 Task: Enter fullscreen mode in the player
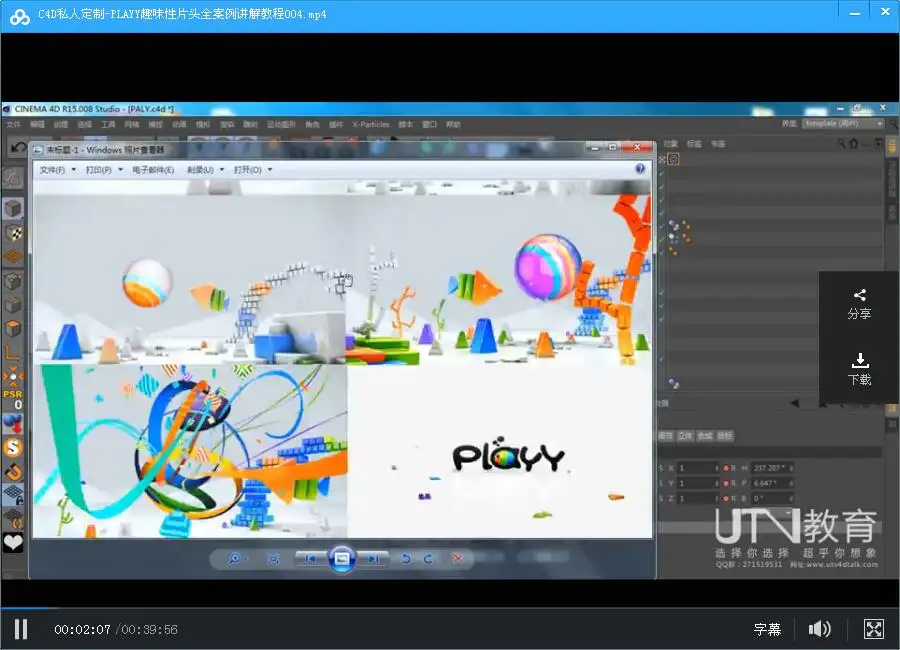tap(874, 629)
